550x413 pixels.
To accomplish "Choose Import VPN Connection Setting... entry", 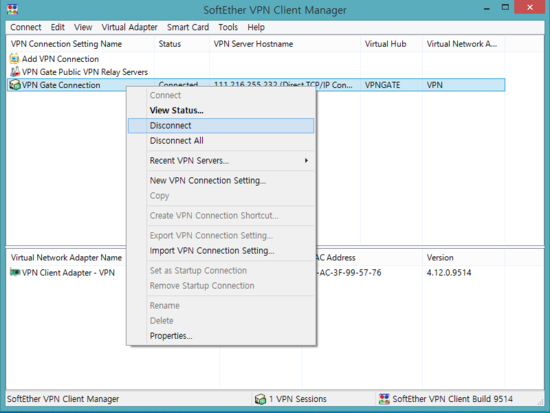I will click(x=221, y=251).
